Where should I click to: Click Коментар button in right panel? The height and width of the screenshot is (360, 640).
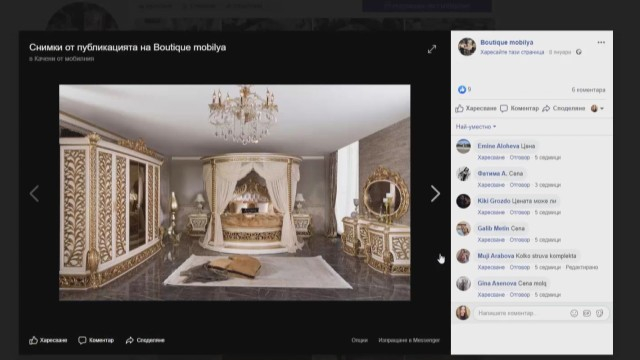[x=520, y=108]
